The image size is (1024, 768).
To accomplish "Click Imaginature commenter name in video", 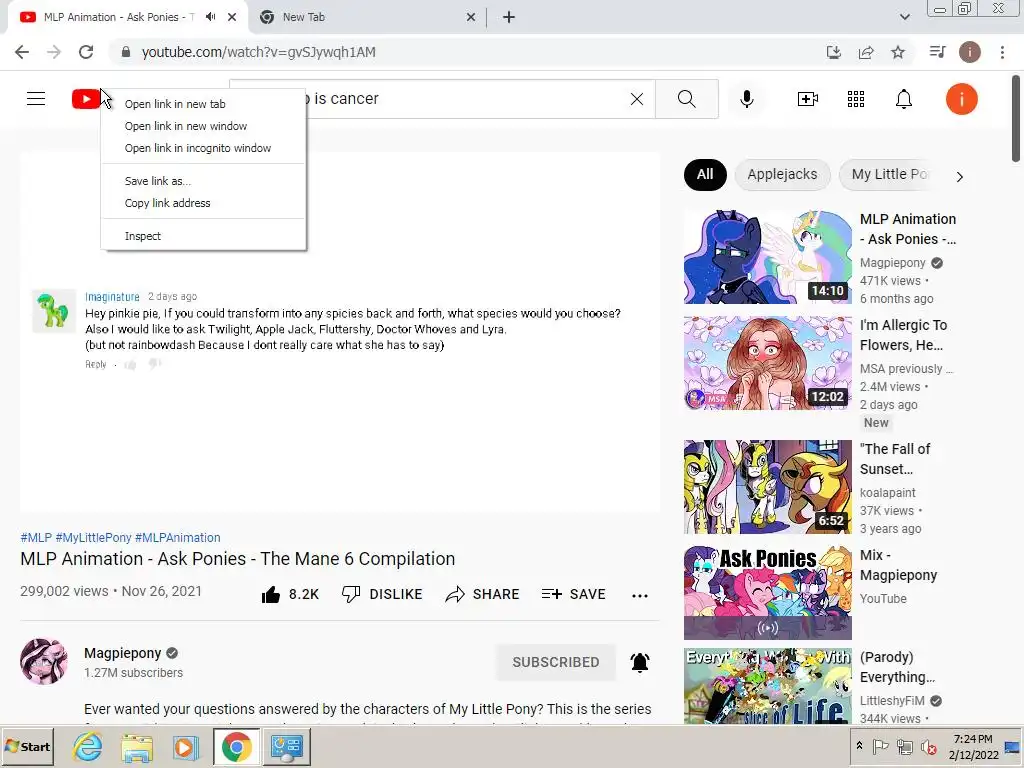I will point(112,296).
